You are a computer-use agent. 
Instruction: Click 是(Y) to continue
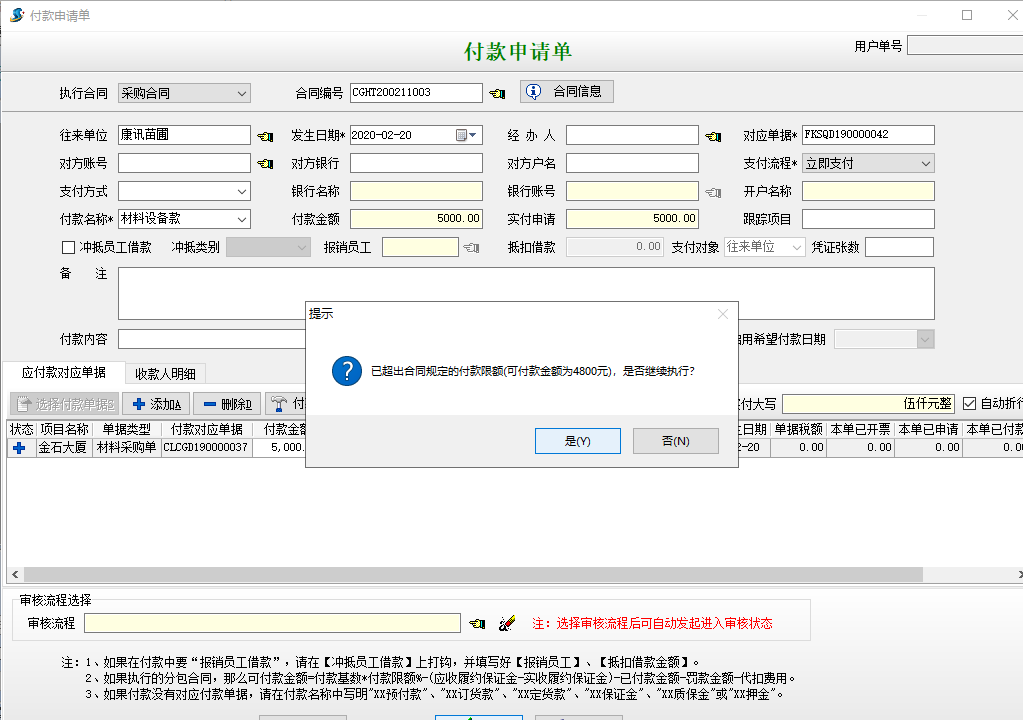coord(577,441)
